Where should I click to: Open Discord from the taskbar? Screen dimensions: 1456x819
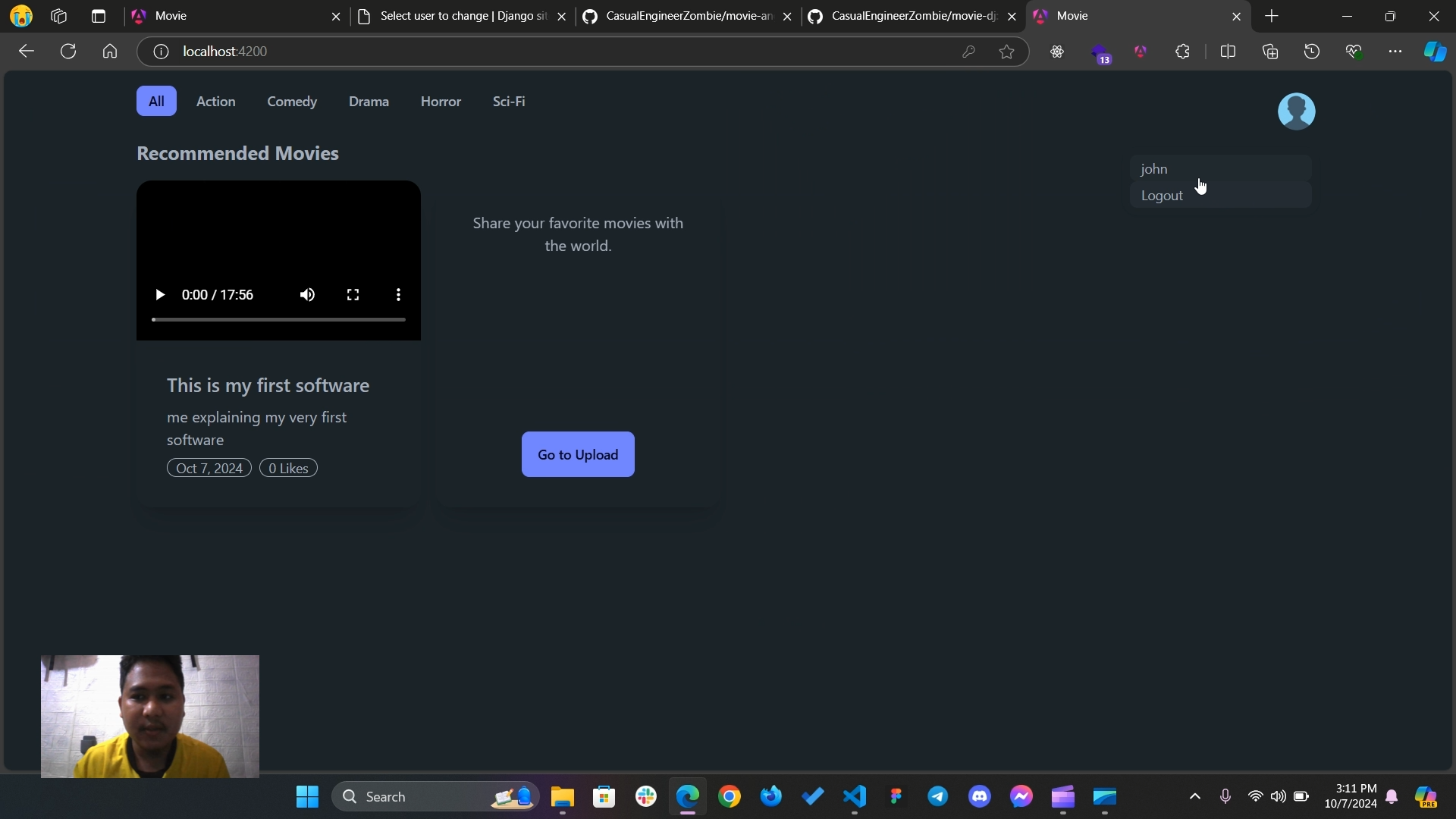[x=980, y=797]
